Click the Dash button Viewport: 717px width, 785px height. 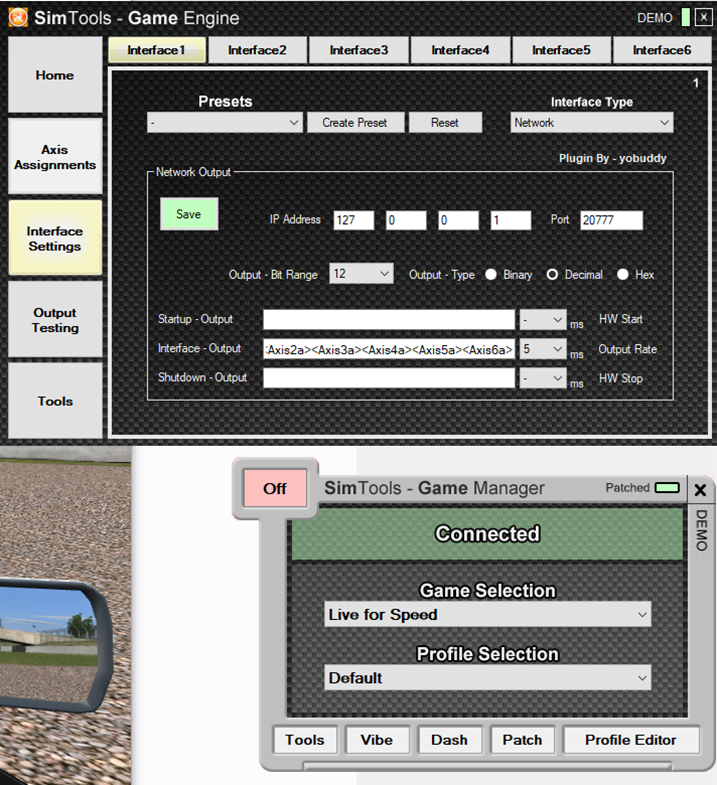coord(449,740)
